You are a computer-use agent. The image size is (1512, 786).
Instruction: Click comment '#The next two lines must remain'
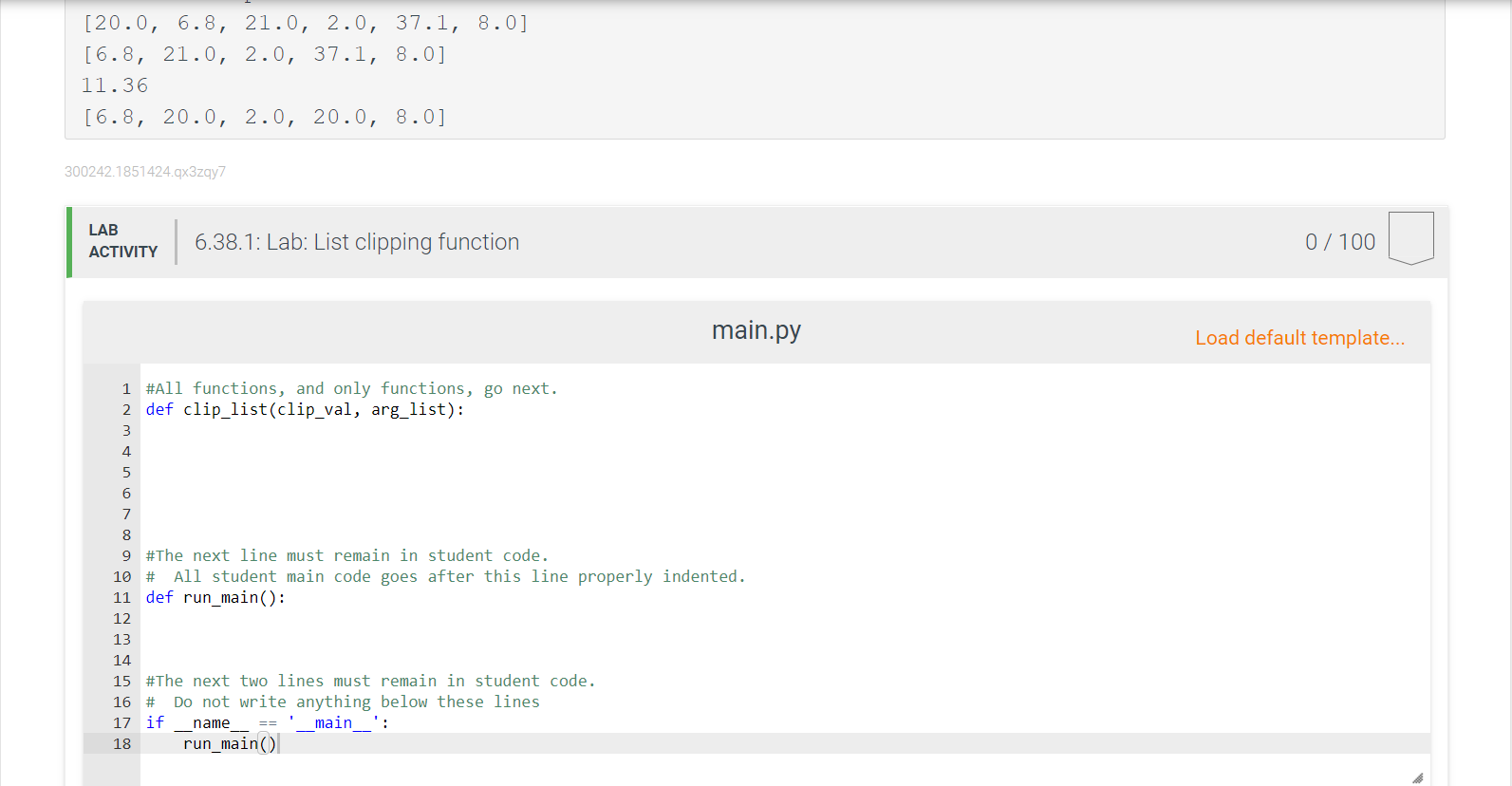(371, 681)
